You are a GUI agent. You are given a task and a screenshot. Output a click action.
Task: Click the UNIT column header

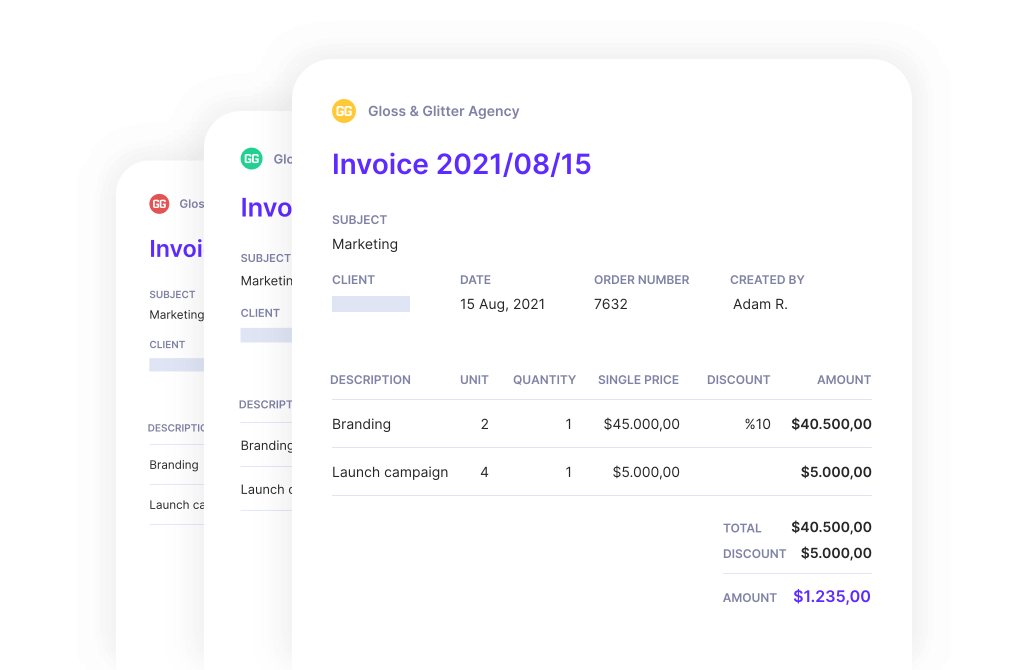[x=474, y=380]
